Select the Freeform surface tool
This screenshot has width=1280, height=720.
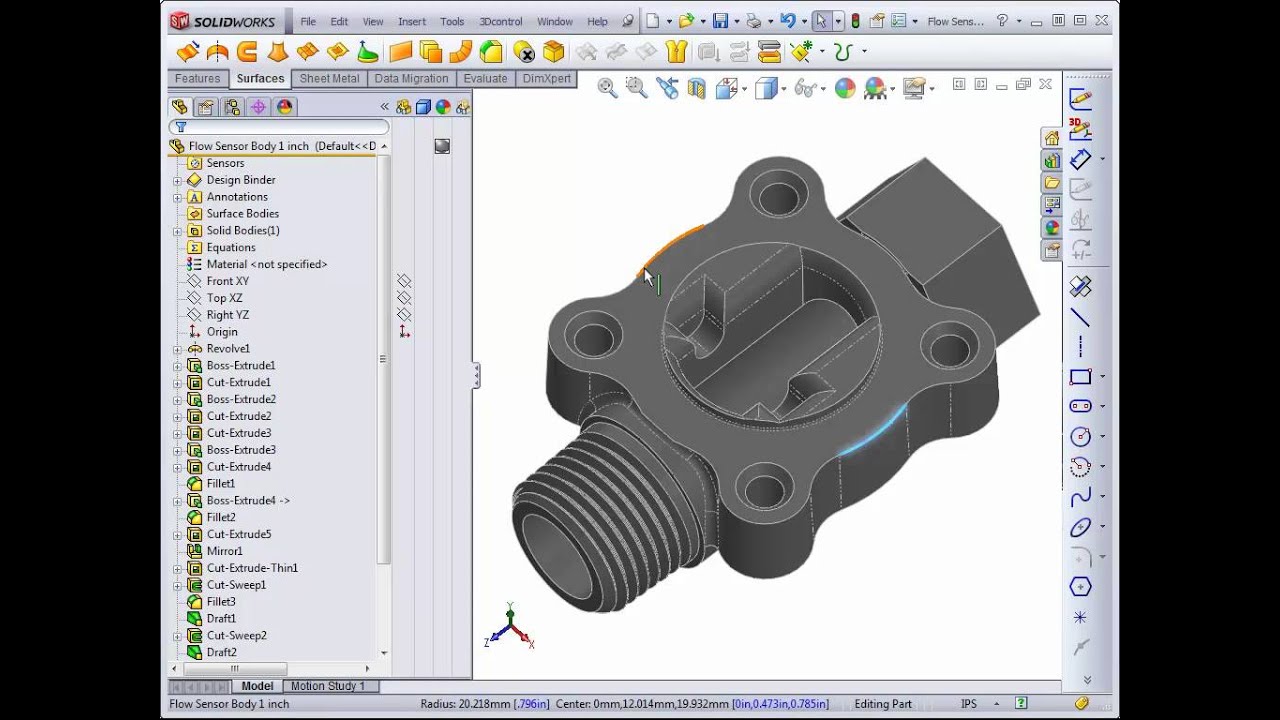point(367,52)
